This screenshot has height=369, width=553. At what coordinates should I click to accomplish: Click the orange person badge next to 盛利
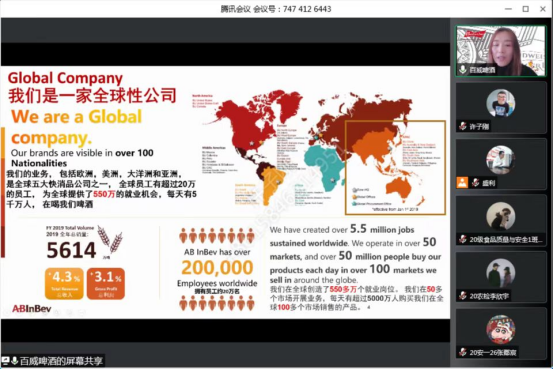(x=462, y=182)
